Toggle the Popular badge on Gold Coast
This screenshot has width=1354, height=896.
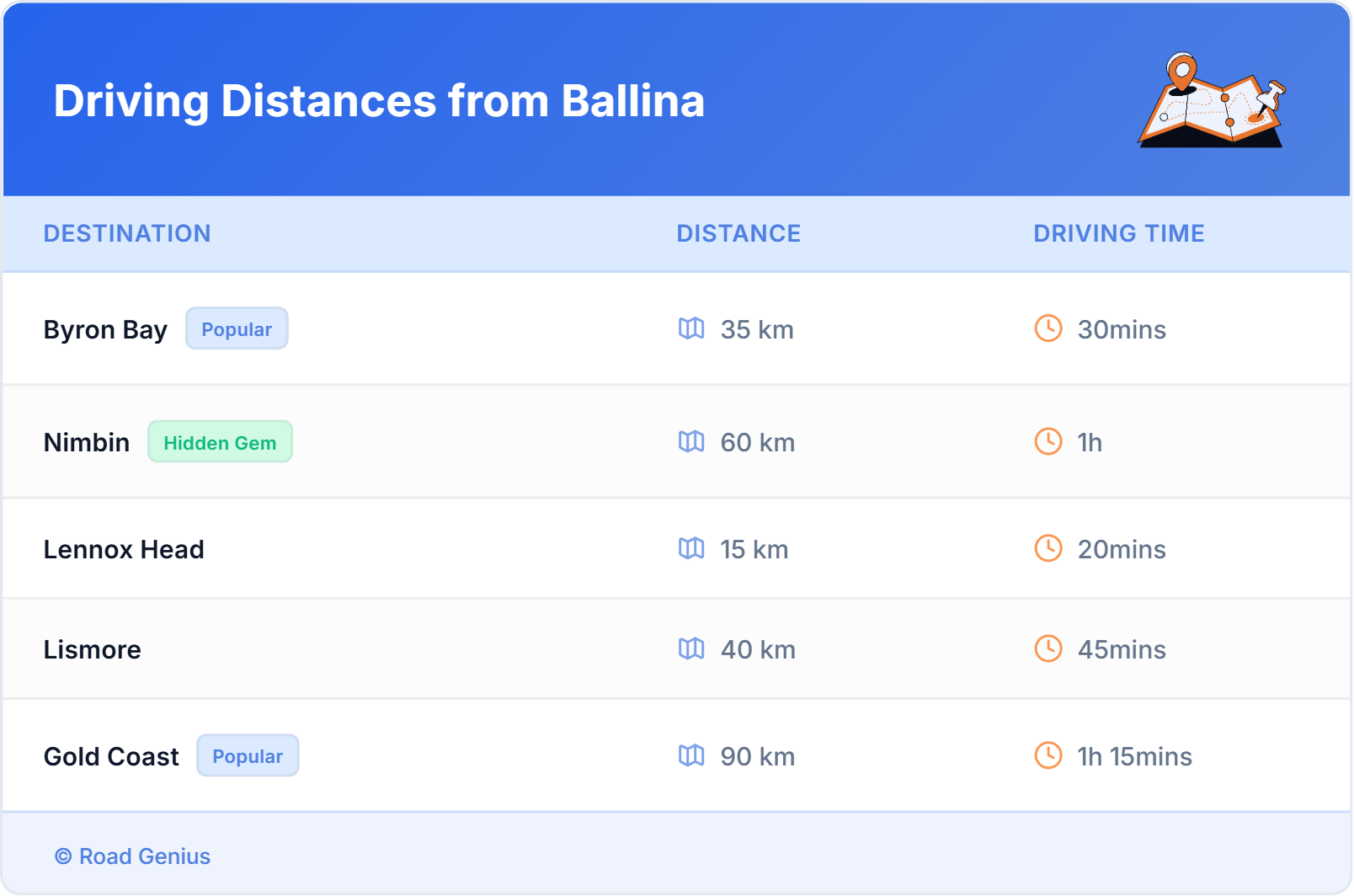[248, 755]
